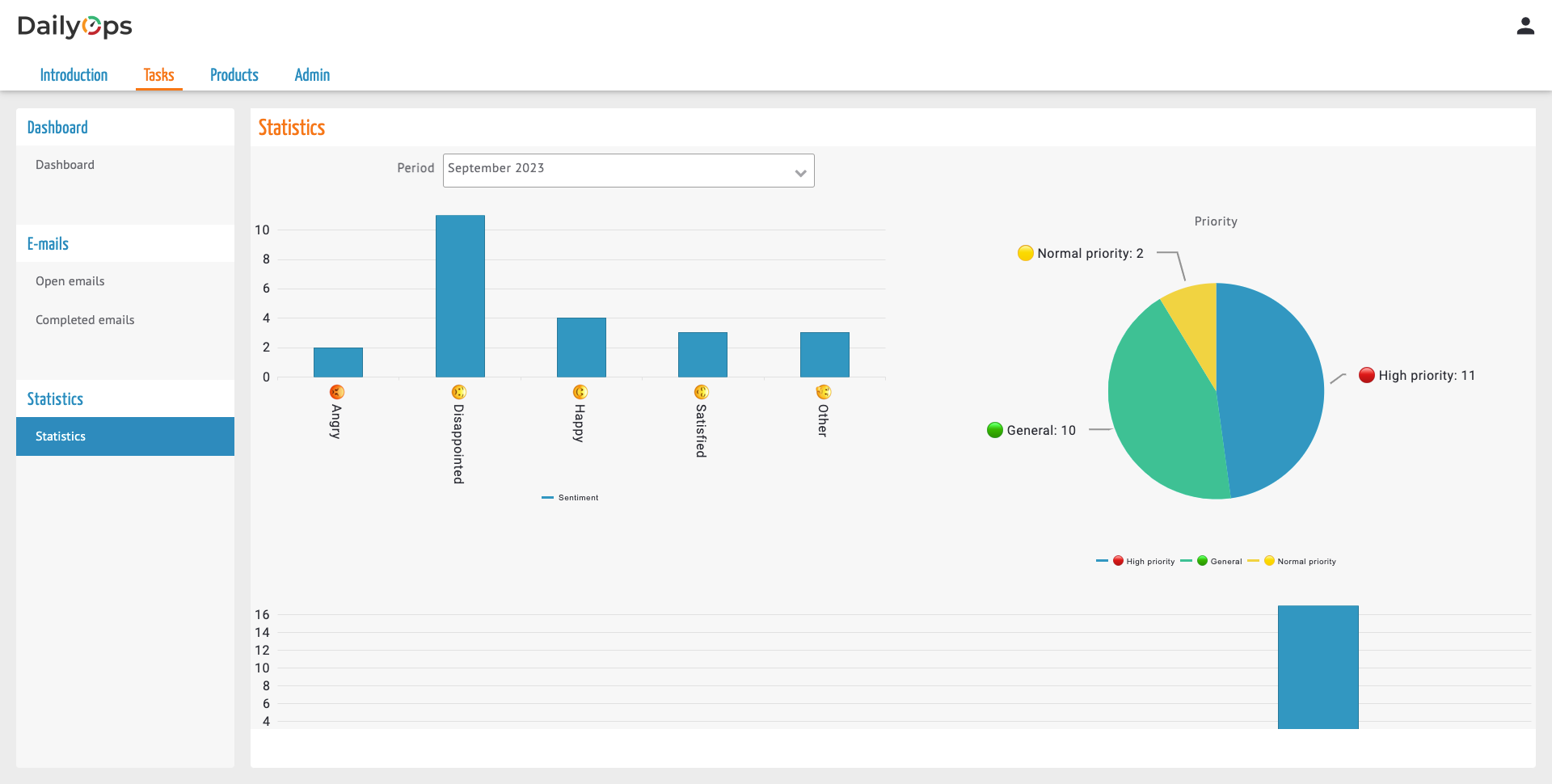Click the Disappointed bar in the sentiment chart
This screenshot has width=1552, height=784.
pyautogui.click(x=460, y=296)
